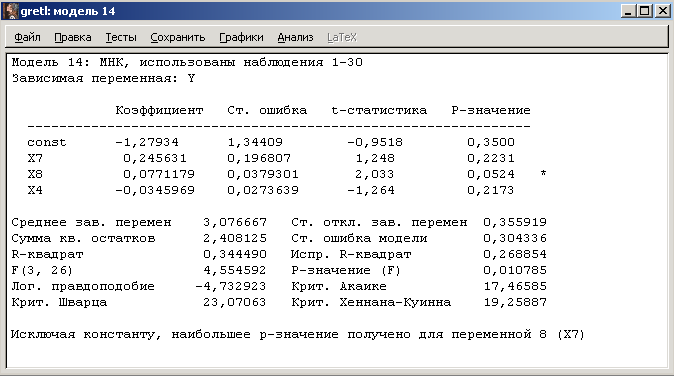
Task: Open the Тесты menu
Action: pos(121,37)
